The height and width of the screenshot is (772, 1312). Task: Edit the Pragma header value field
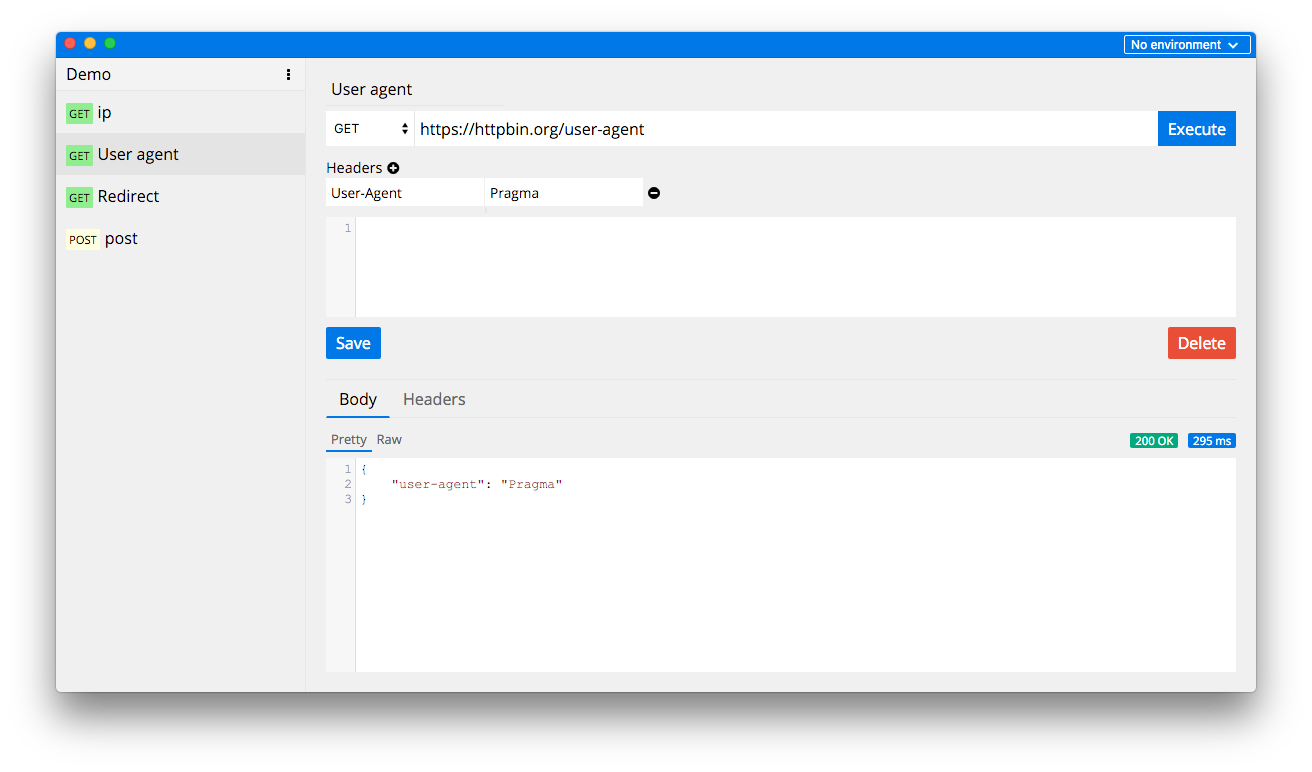564,193
